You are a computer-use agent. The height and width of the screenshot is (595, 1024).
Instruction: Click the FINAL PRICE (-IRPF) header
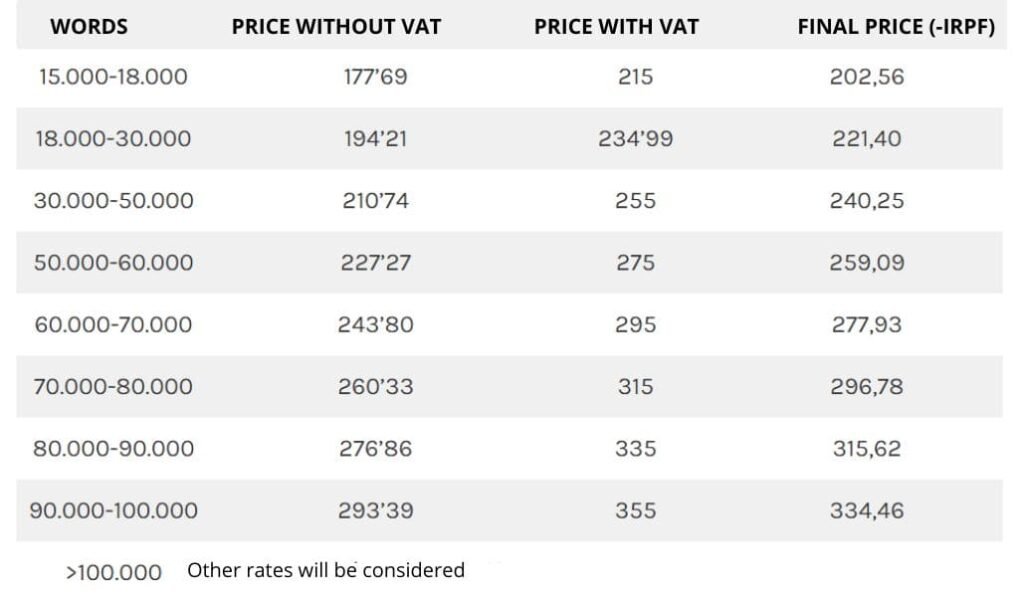[x=896, y=27]
